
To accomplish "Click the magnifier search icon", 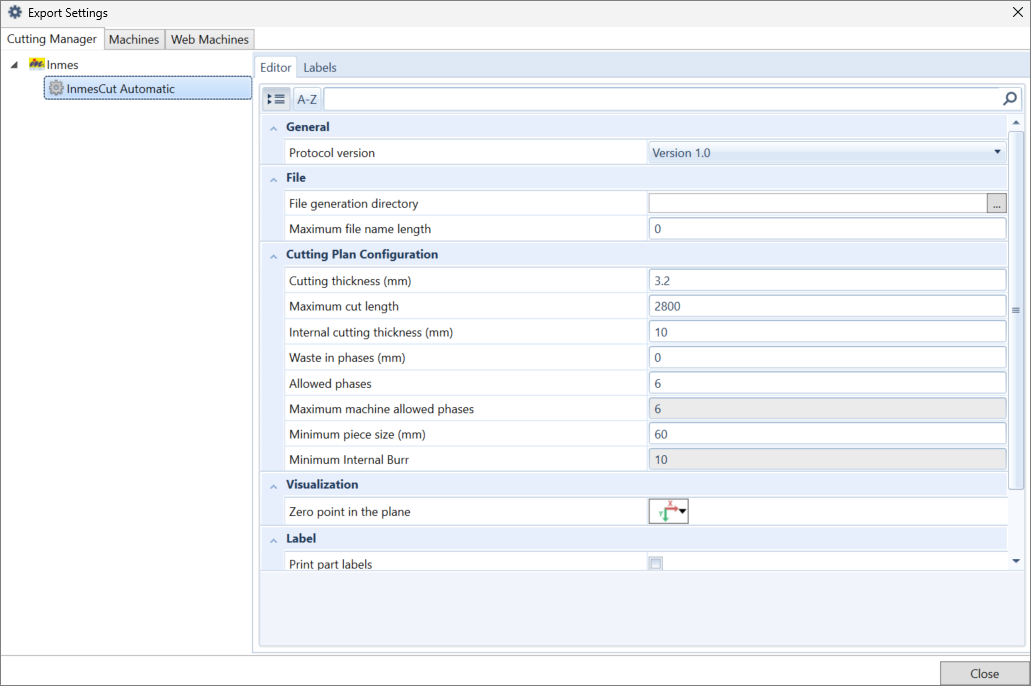I will pyautogui.click(x=1009, y=99).
